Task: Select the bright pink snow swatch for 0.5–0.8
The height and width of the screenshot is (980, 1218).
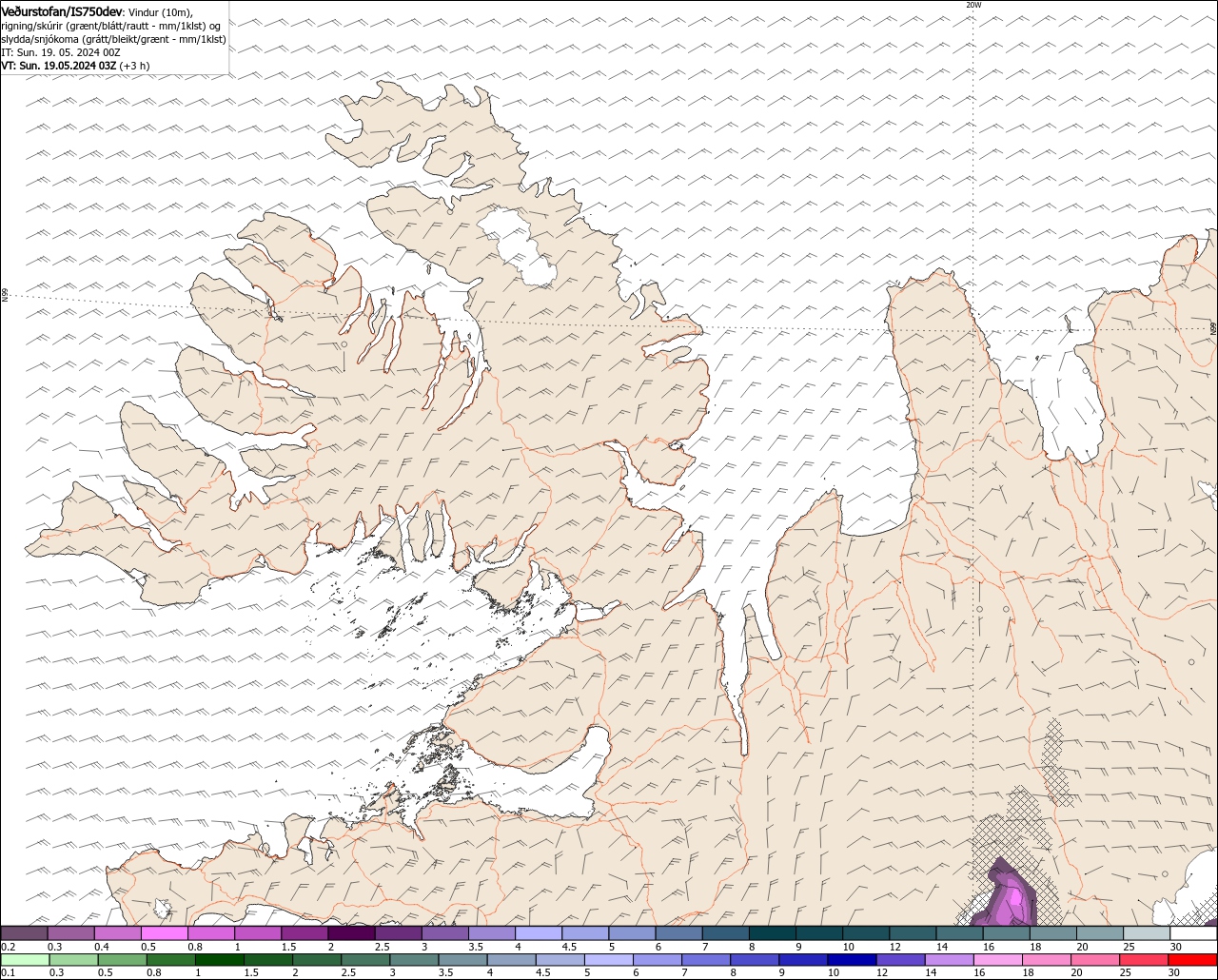Action: [x=164, y=932]
